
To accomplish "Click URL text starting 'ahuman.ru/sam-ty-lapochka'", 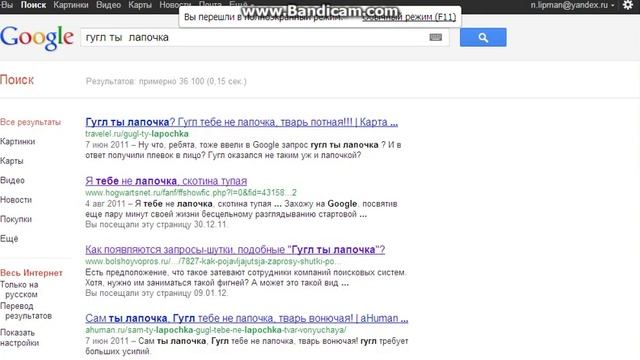I will [216, 330].
